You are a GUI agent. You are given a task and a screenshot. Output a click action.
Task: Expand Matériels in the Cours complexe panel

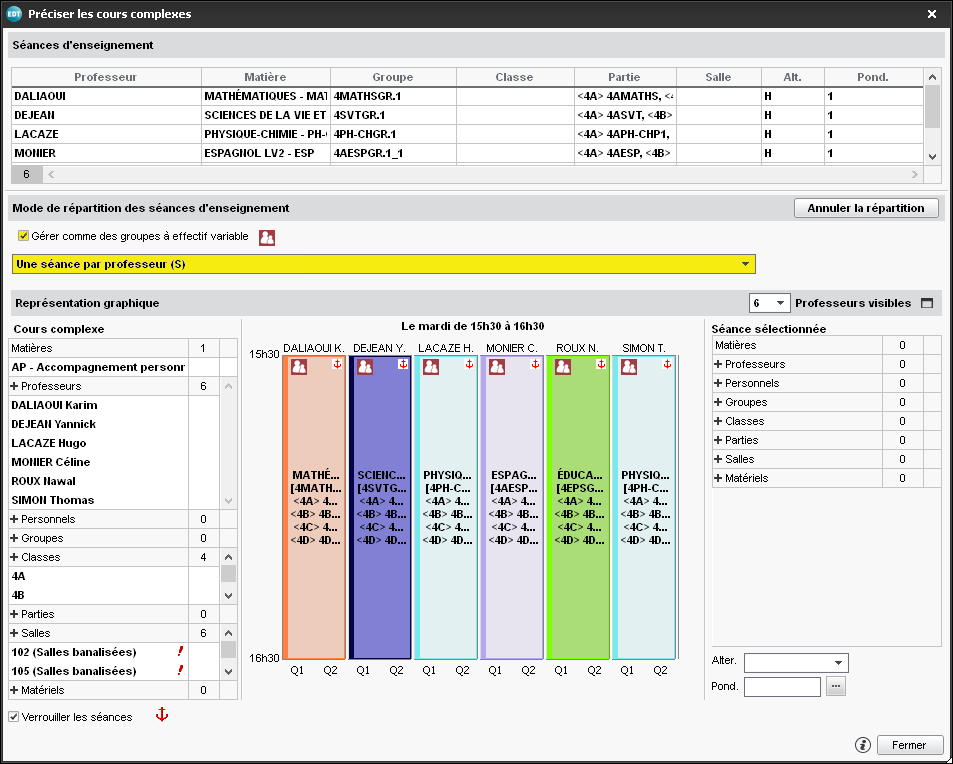(x=15, y=690)
